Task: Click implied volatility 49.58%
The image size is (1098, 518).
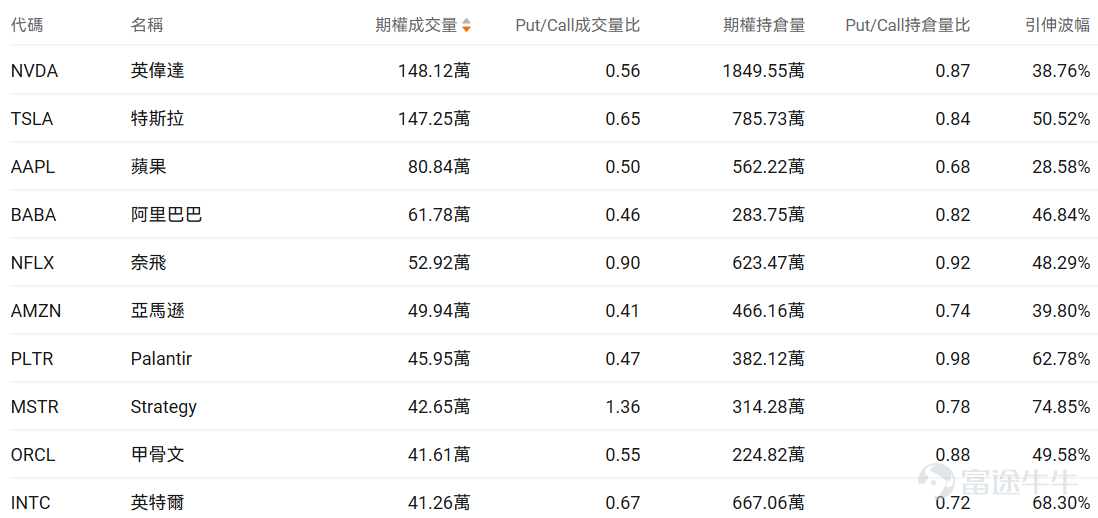Action: pyautogui.click(x=1061, y=455)
